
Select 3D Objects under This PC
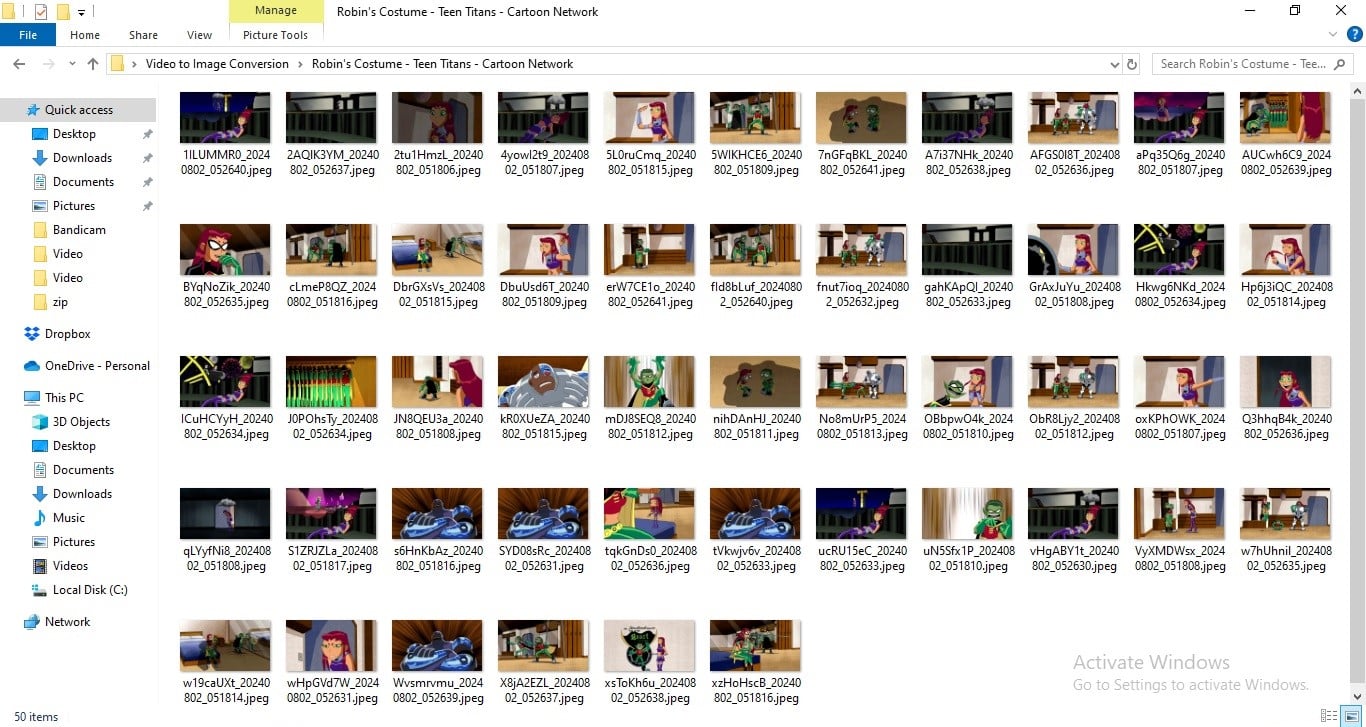click(x=81, y=422)
